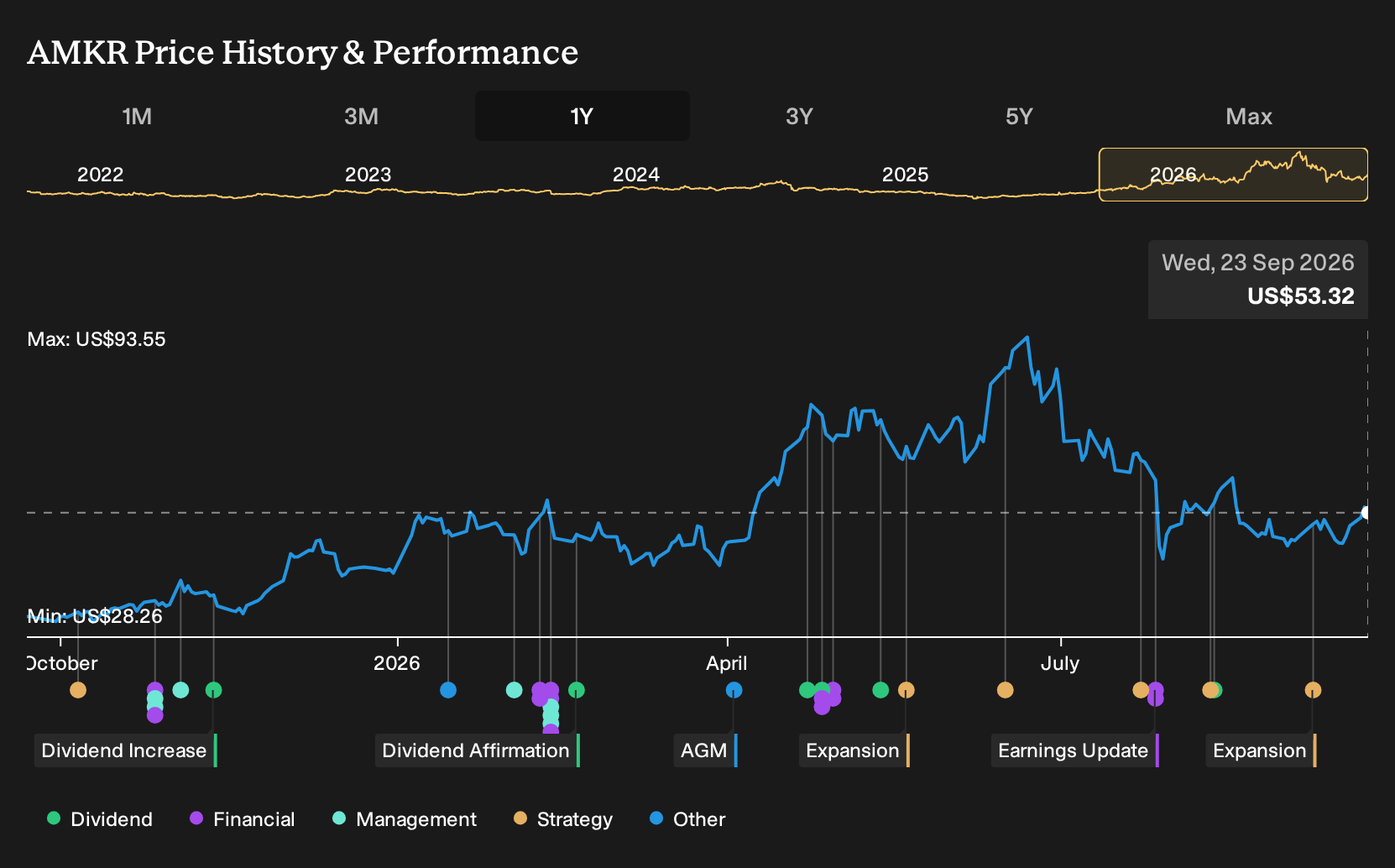Open the Earnings Update event label
Image resolution: width=1395 pixels, height=868 pixels.
(x=1074, y=750)
